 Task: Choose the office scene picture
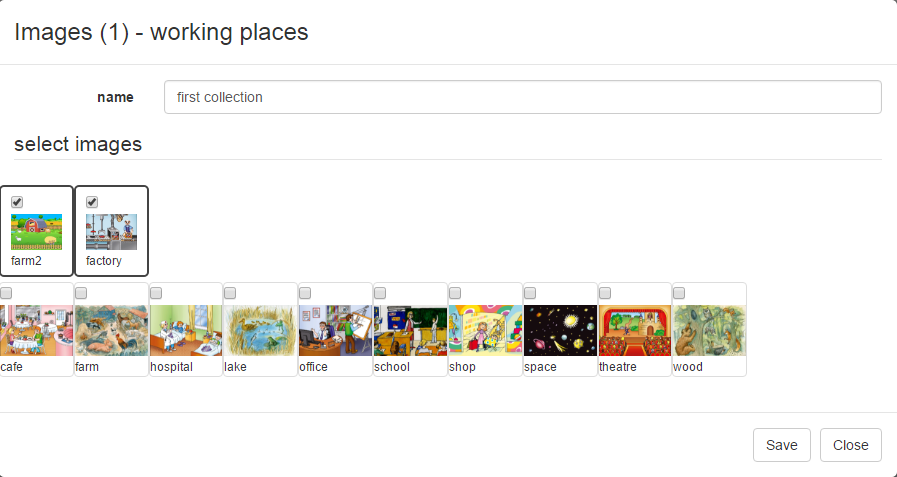click(x=335, y=330)
